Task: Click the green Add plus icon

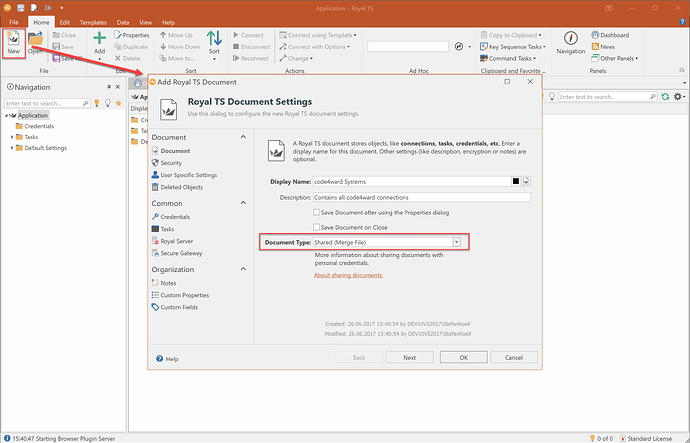Action: [99, 39]
